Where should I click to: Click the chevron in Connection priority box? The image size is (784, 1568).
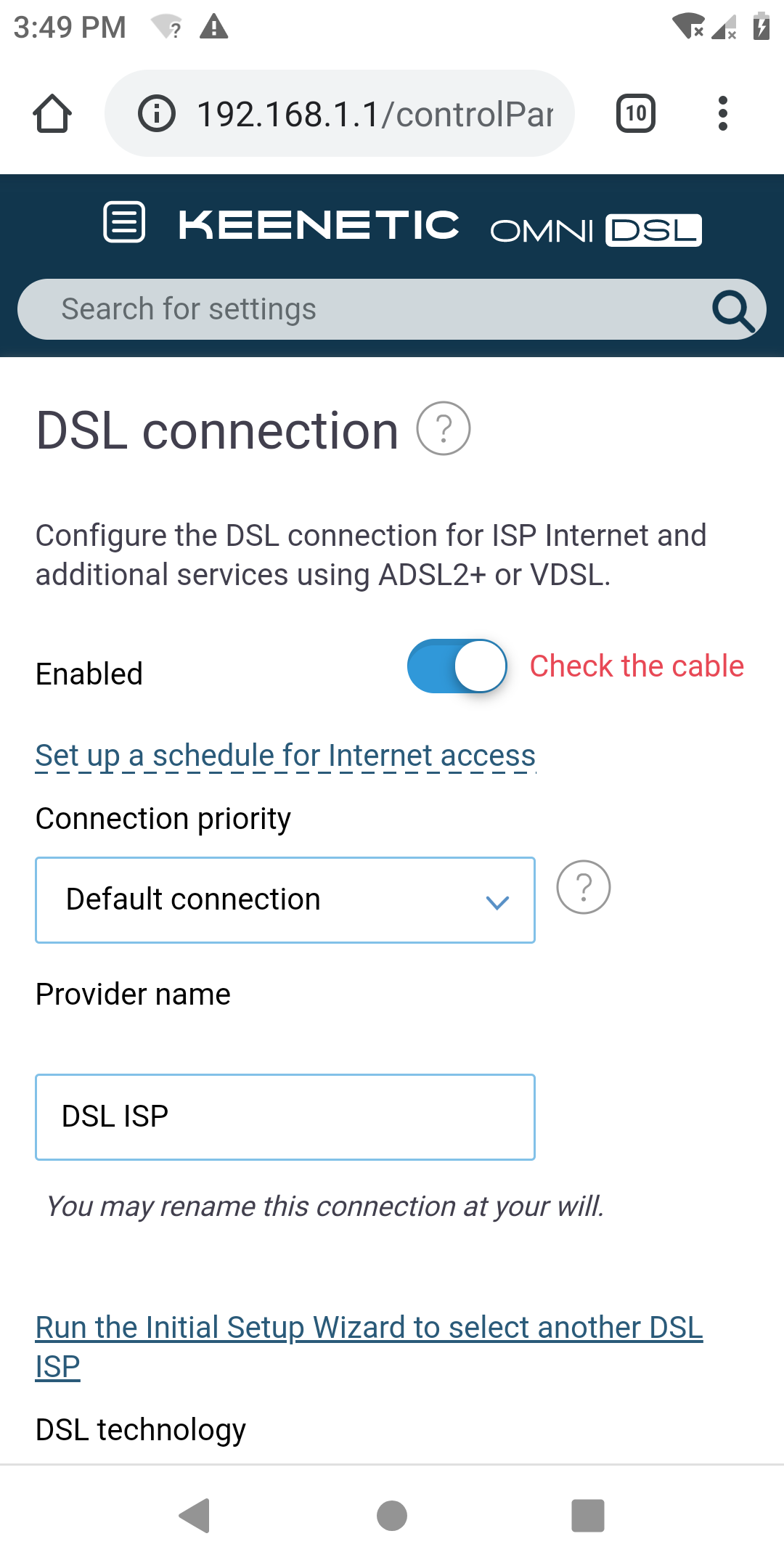(497, 902)
